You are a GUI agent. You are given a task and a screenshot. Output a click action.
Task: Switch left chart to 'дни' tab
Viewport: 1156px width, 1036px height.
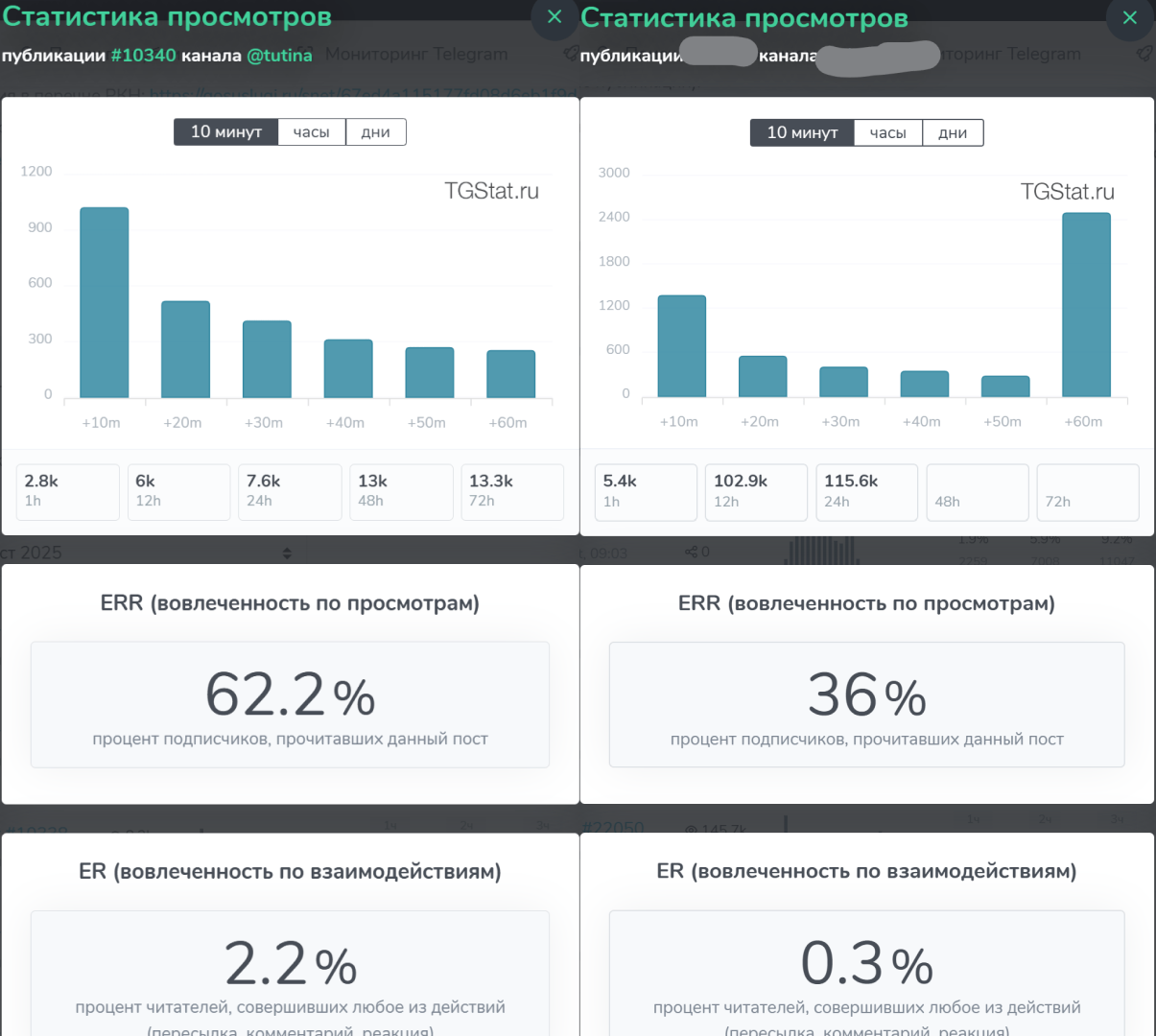[x=376, y=132]
